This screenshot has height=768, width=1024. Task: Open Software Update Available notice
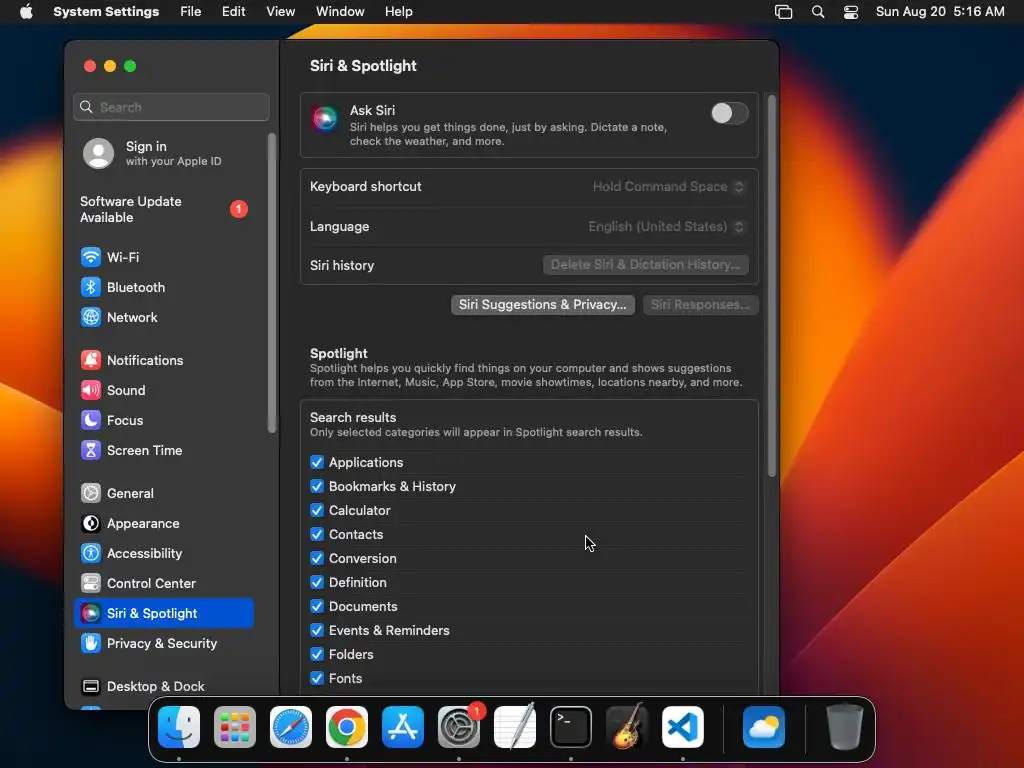(163, 210)
